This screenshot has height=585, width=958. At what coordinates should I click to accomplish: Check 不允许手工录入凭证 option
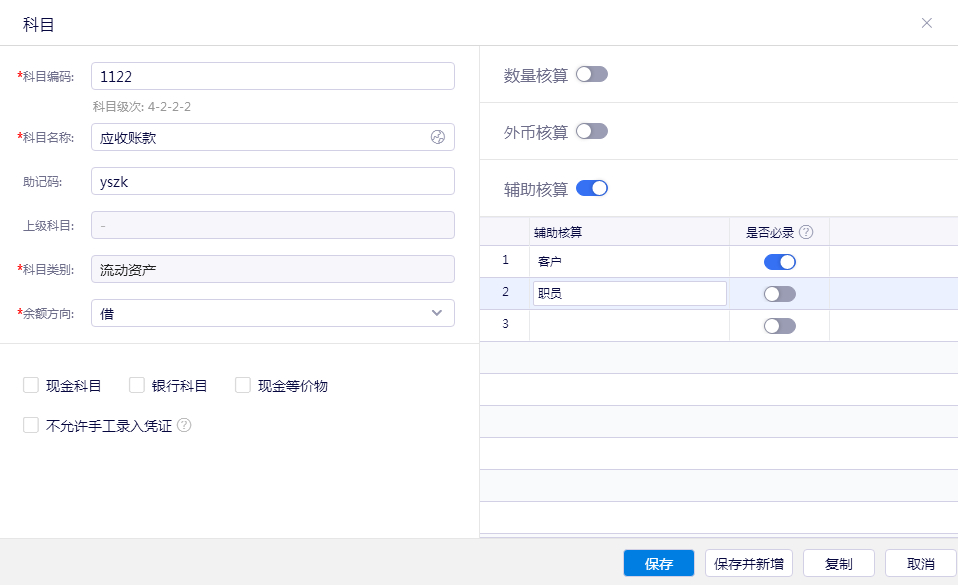click(x=31, y=425)
